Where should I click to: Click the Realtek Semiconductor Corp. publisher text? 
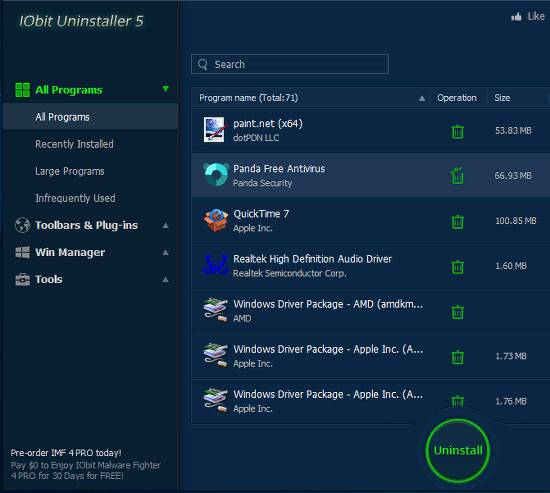290,273
